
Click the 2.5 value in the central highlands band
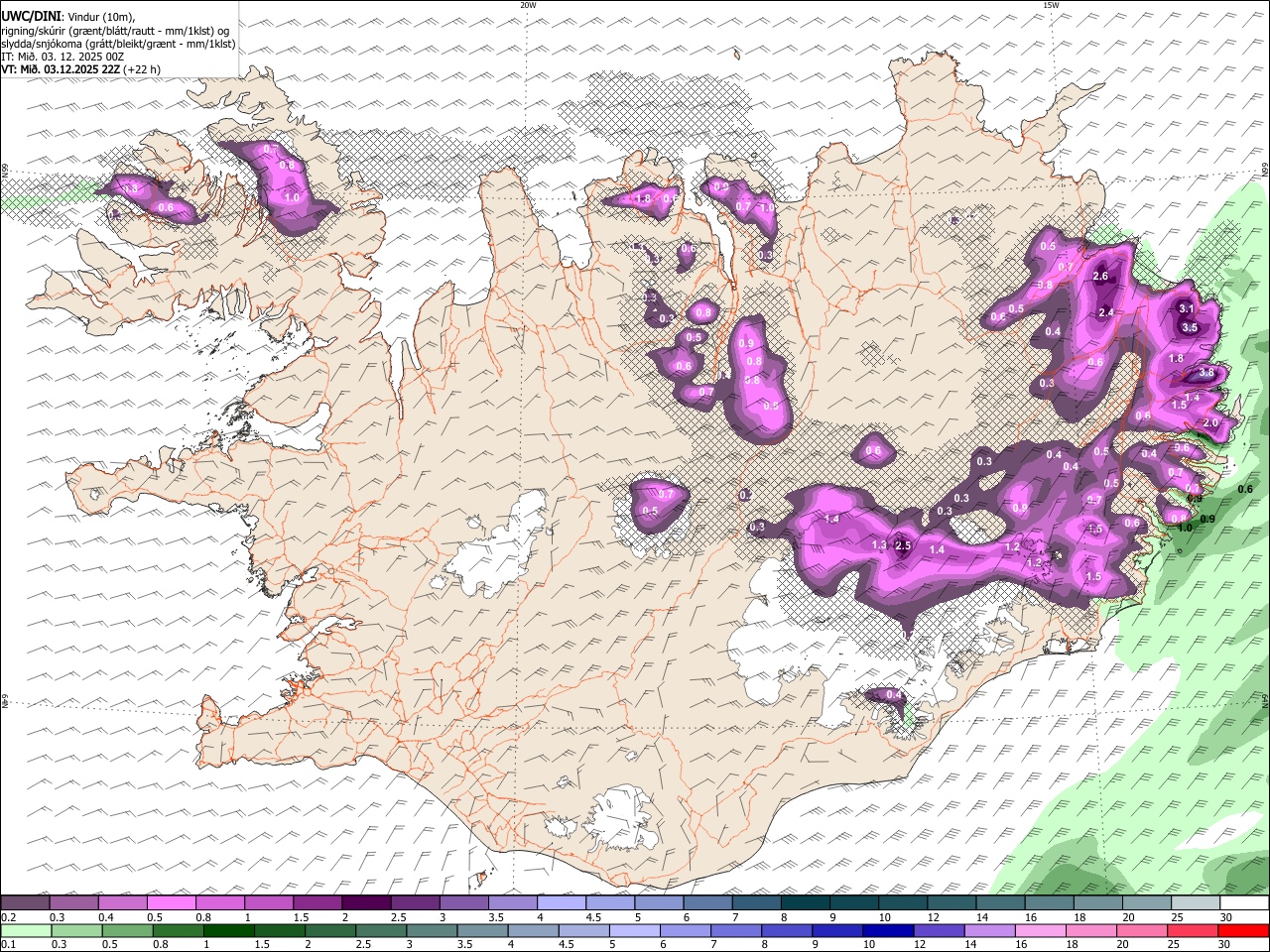(x=903, y=545)
